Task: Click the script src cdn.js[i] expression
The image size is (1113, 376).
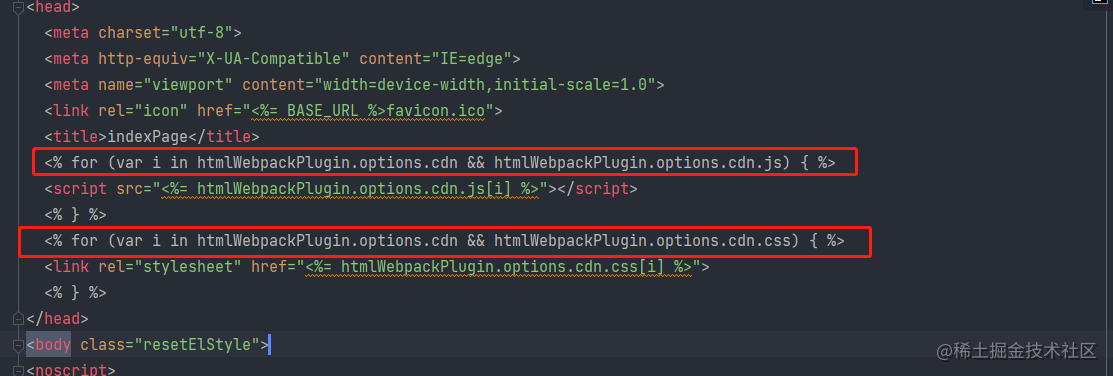Action: pyautogui.click(x=350, y=189)
